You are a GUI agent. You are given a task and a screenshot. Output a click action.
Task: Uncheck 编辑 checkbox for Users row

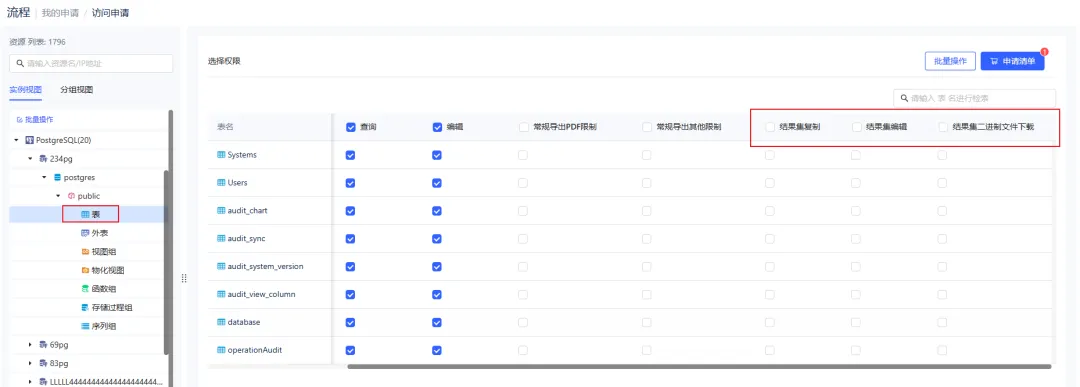click(437, 183)
